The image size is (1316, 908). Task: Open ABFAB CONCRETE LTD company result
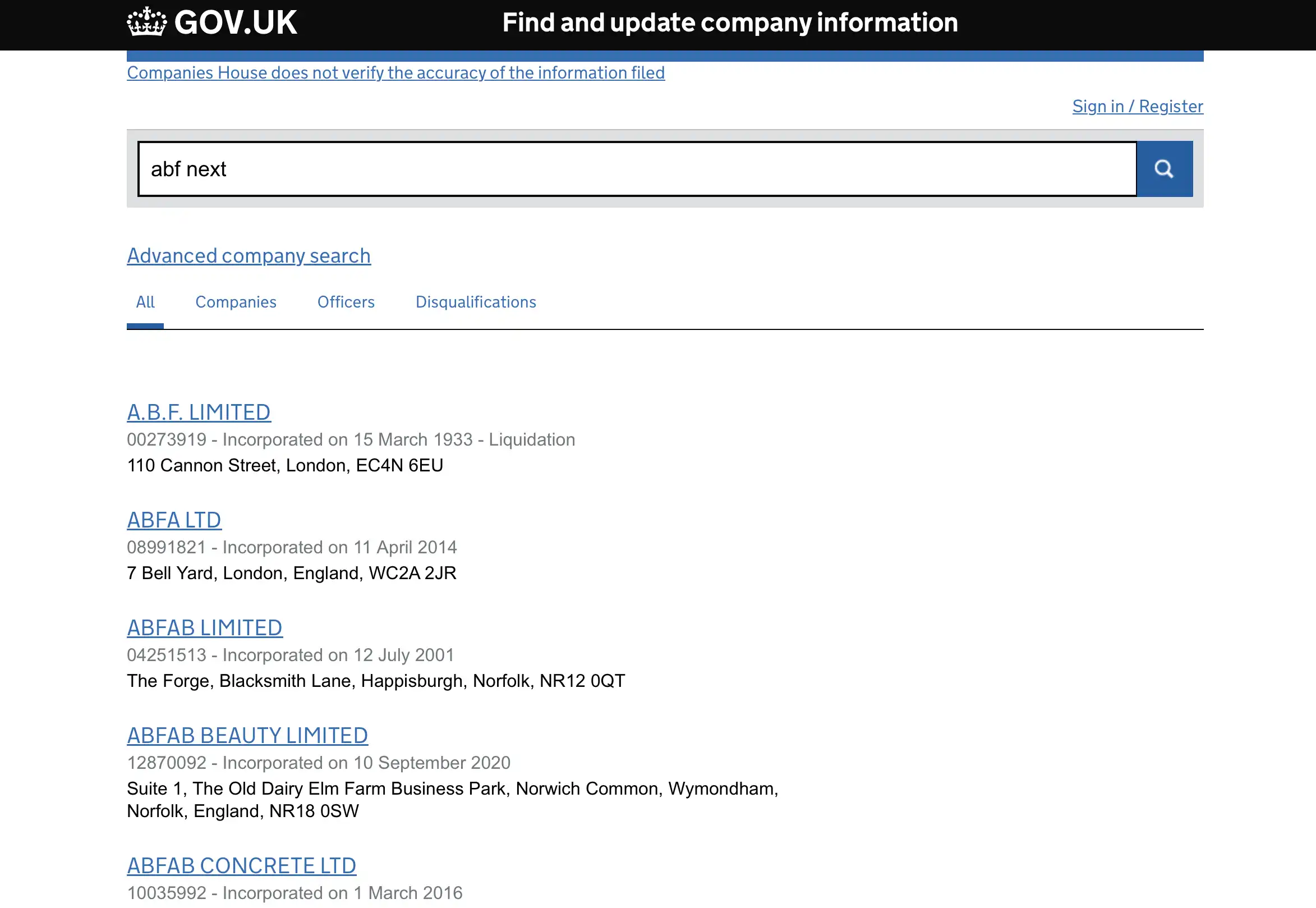[x=241, y=866]
